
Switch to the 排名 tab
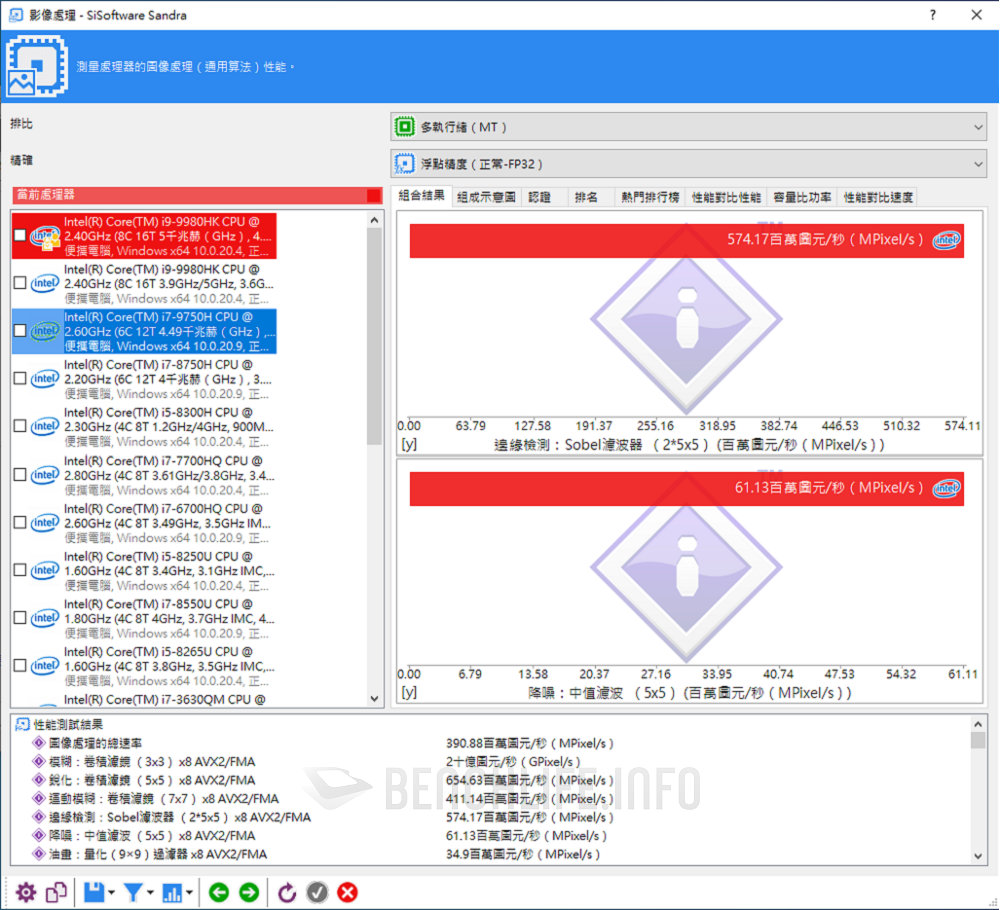(x=589, y=197)
